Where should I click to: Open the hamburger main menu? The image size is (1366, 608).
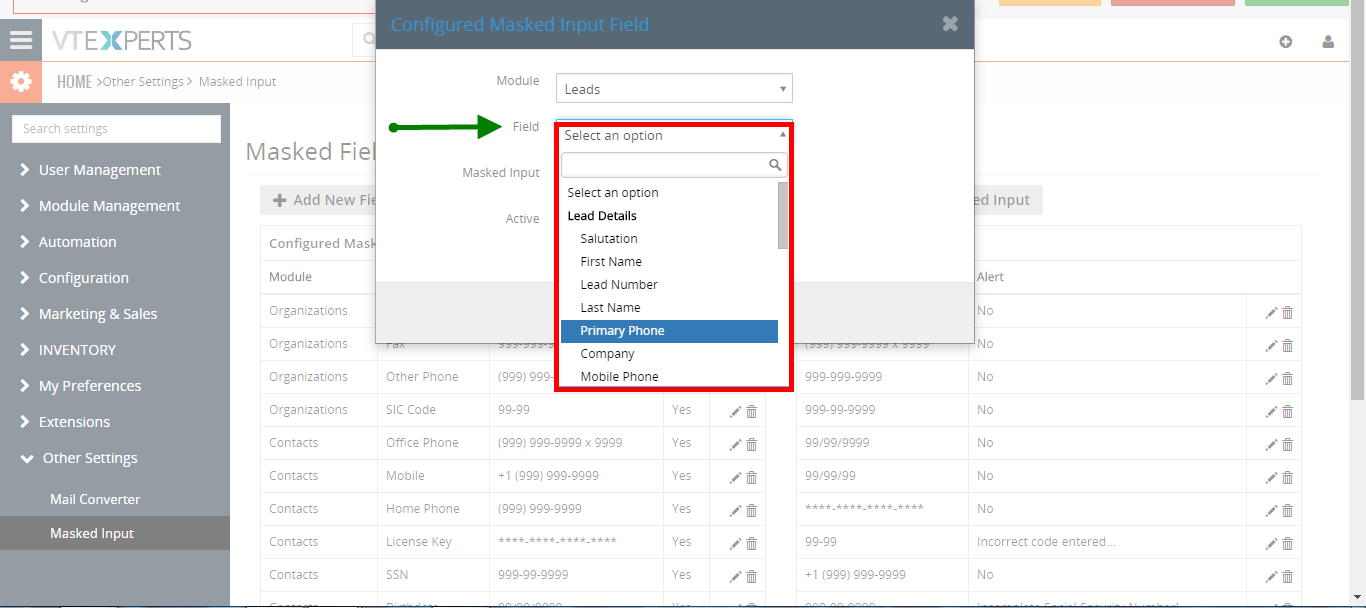(21, 40)
